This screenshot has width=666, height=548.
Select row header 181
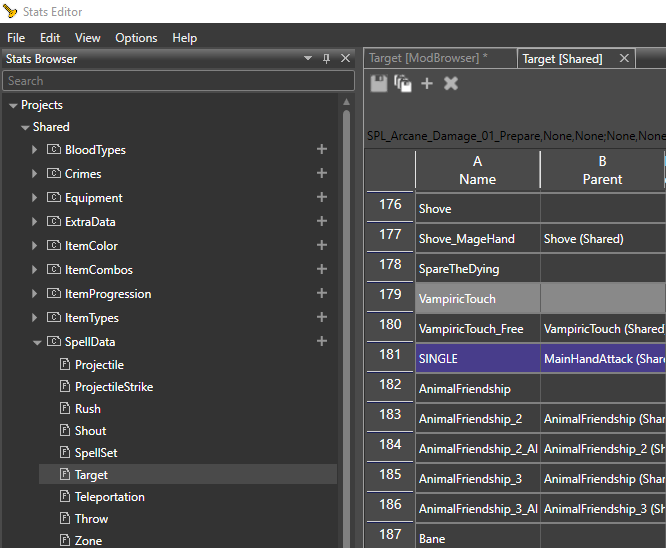tap(390, 355)
